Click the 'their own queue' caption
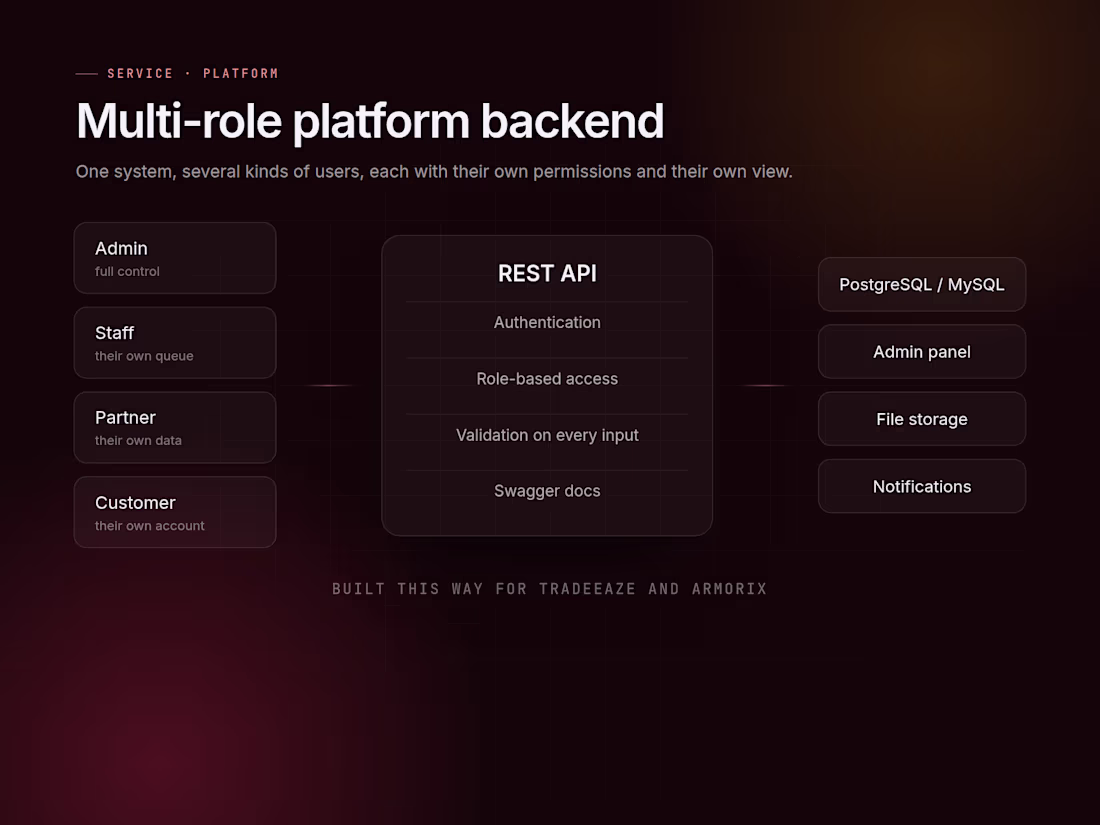This screenshot has height=825, width=1100. click(x=144, y=356)
